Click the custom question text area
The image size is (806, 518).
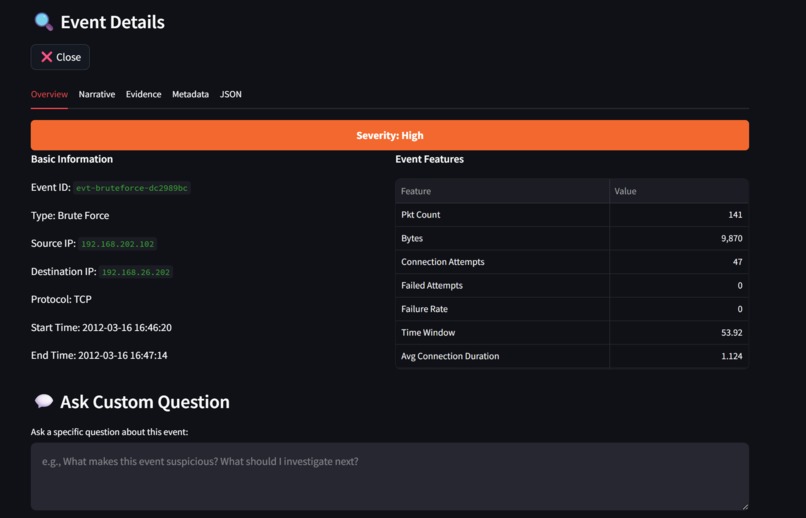[390, 476]
